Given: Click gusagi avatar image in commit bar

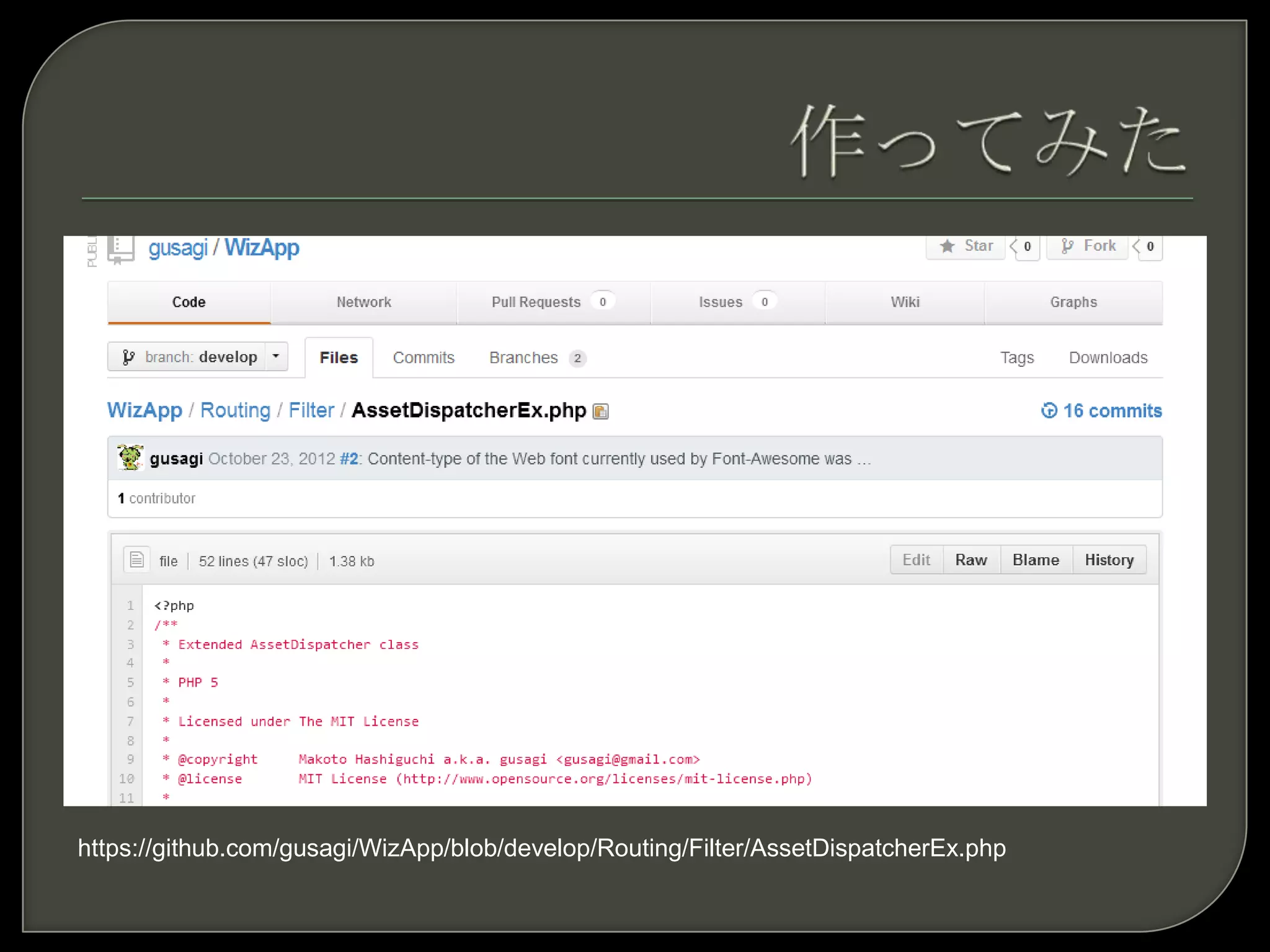Looking at the screenshot, I should tap(130, 457).
